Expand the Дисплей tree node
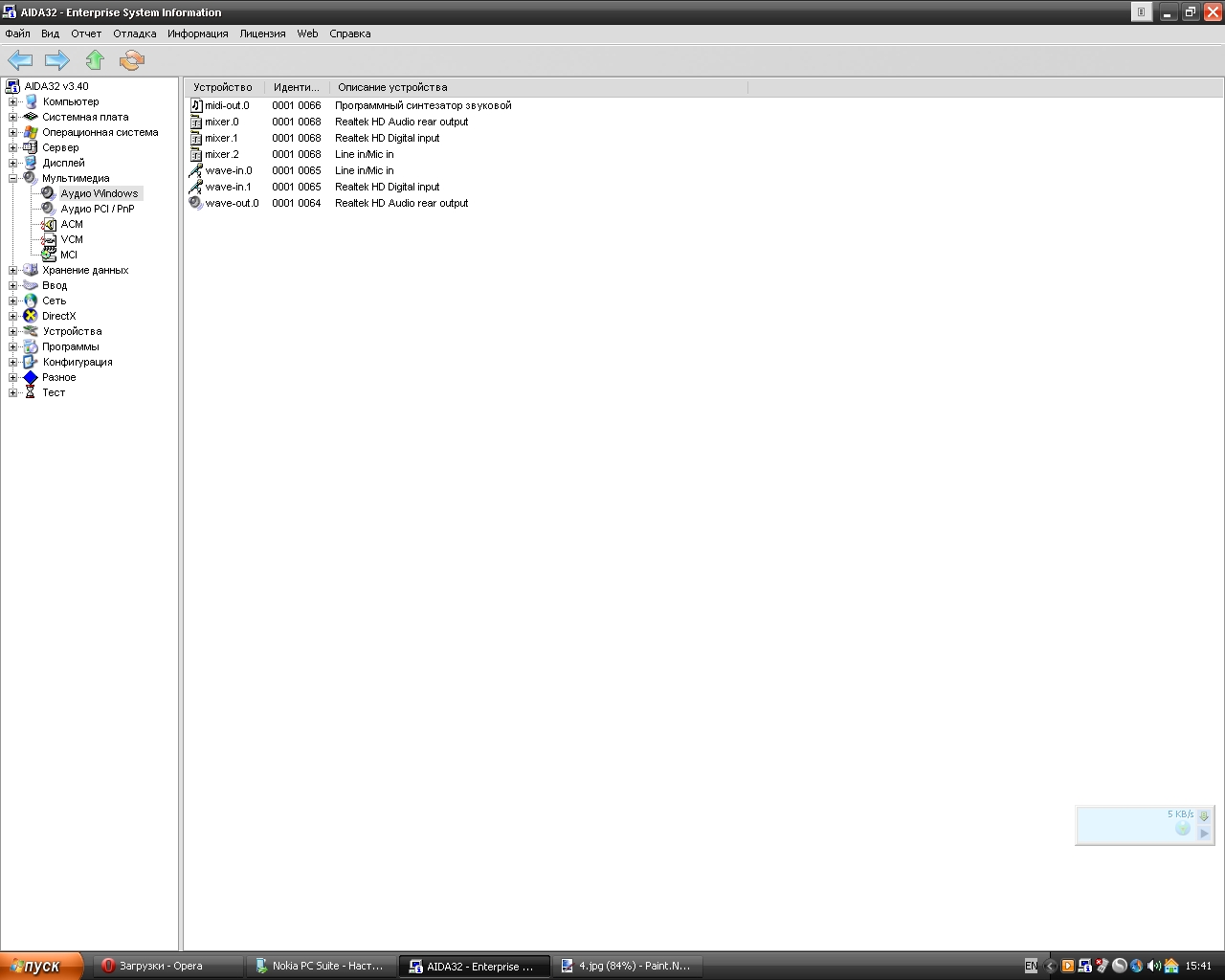1225x980 pixels. [12, 163]
